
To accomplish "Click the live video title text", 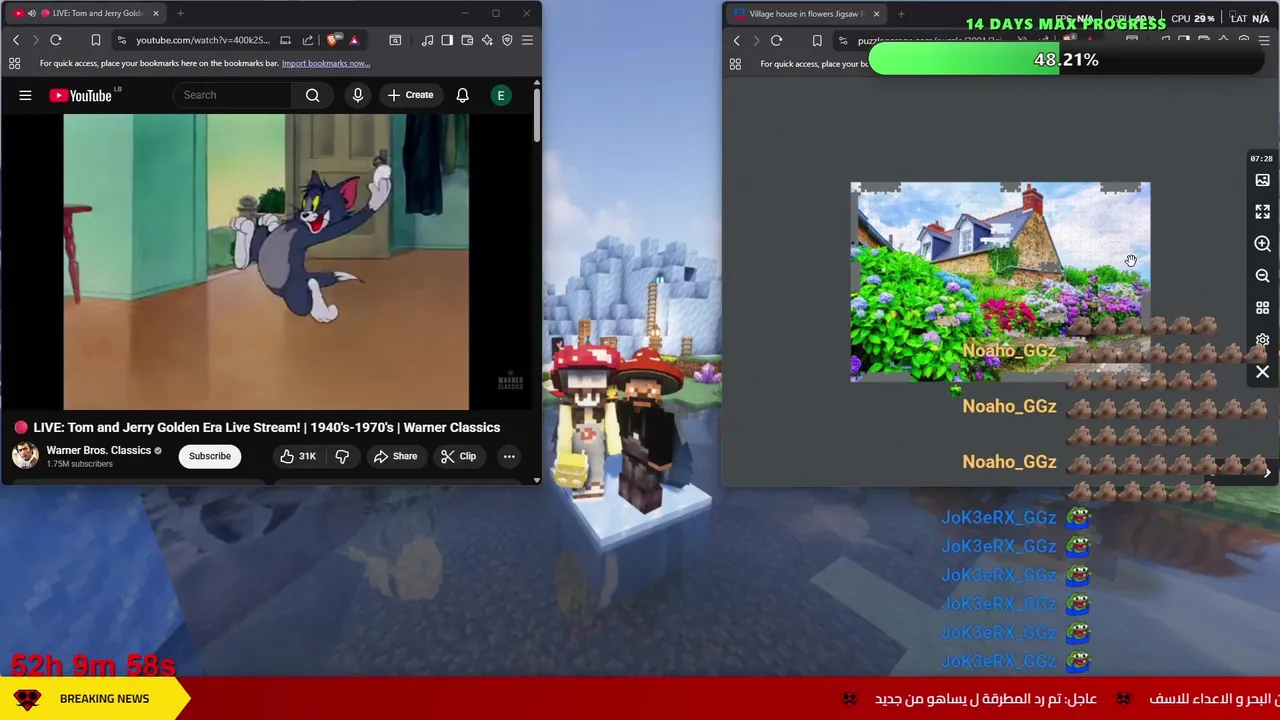I will click(267, 427).
